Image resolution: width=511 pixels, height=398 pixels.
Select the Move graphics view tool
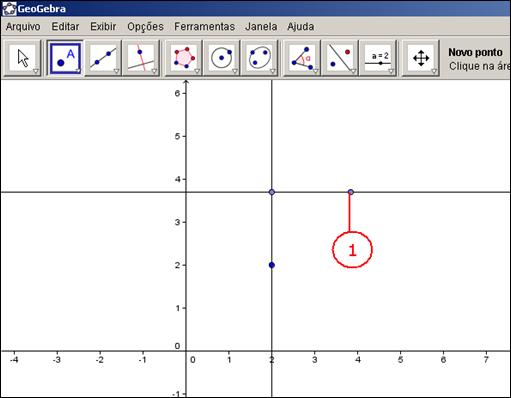pyautogui.click(x=421, y=58)
